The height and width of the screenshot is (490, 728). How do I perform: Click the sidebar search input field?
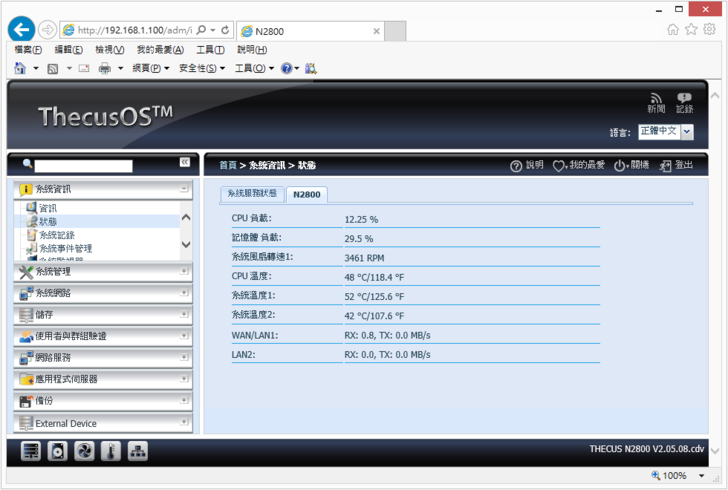[84, 165]
